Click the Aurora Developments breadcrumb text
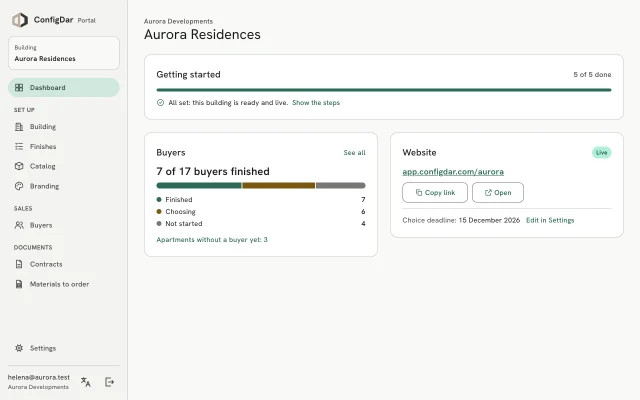640x400 pixels. point(178,21)
